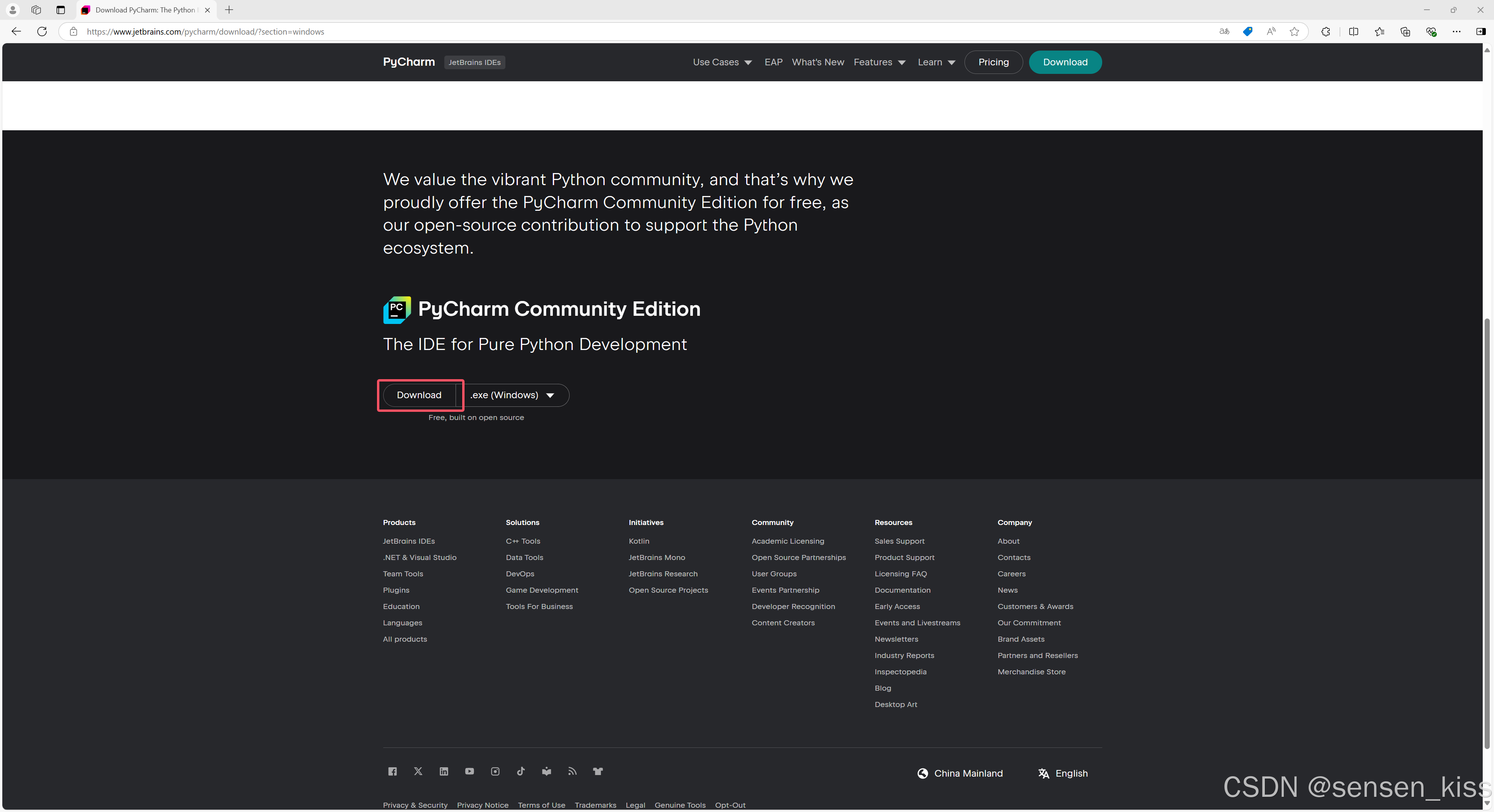Click the JetBrains IDEs header badge
Viewport: 1494px width, 812px height.
pos(474,62)
